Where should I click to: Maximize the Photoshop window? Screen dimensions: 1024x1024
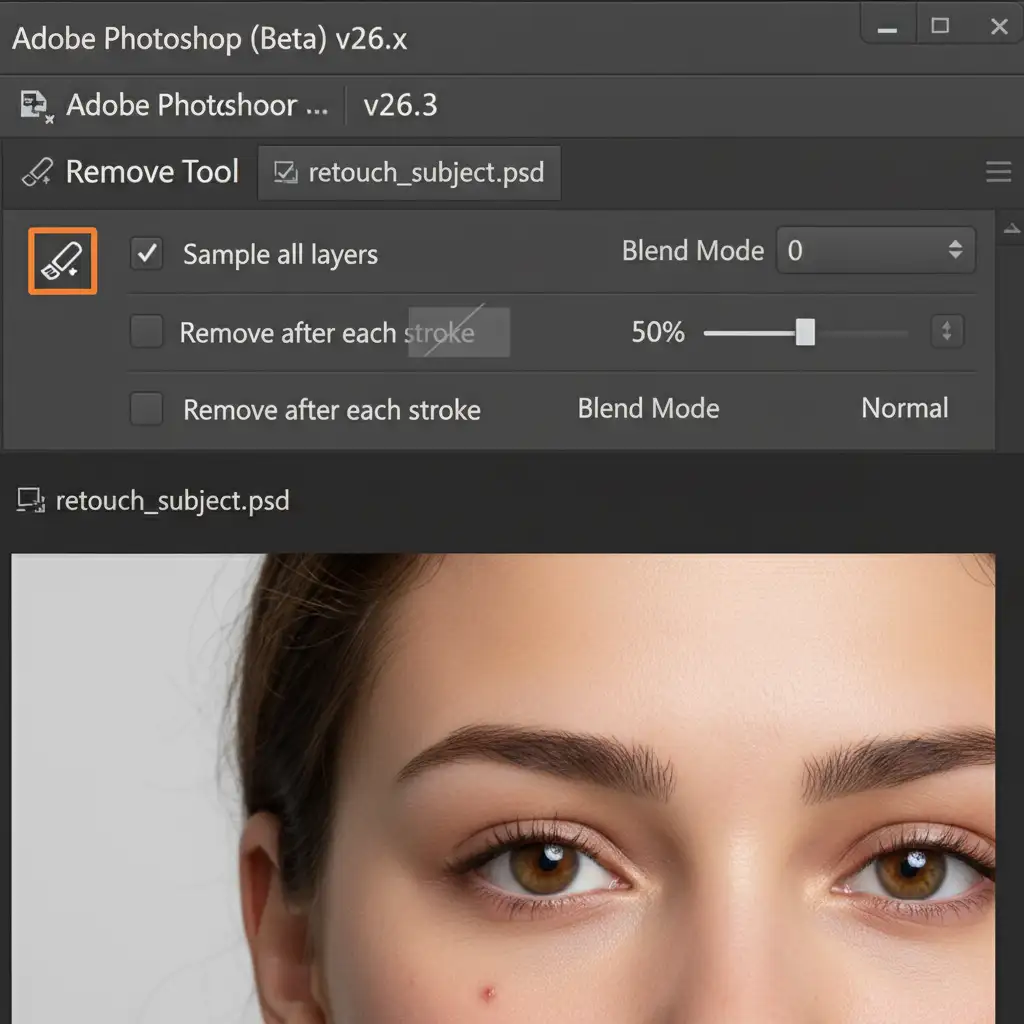(940, 27)
